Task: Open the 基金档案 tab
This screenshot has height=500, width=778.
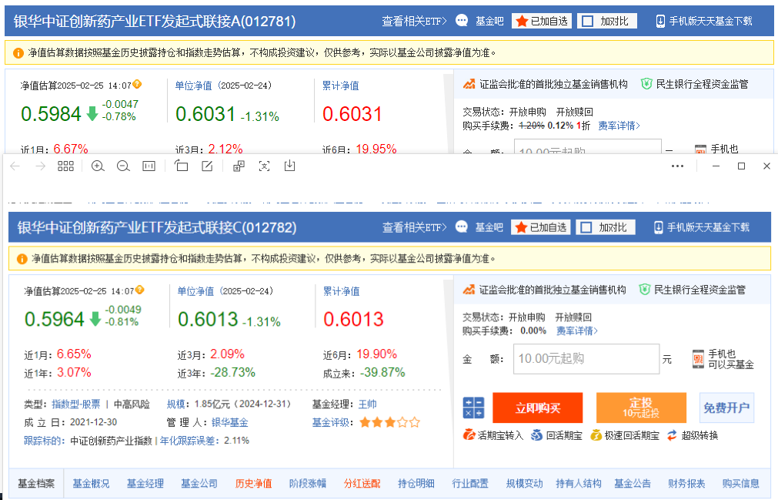Action: 36,483
